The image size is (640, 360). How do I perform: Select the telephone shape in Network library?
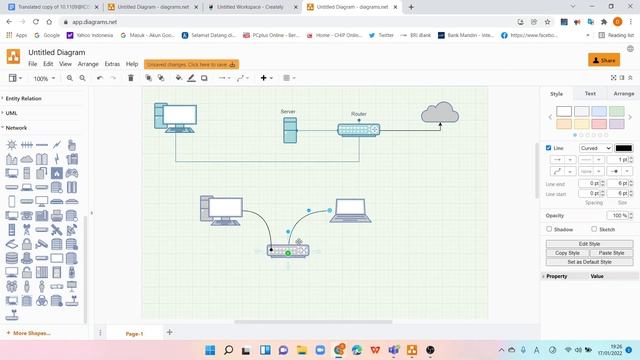coord(27,216)
